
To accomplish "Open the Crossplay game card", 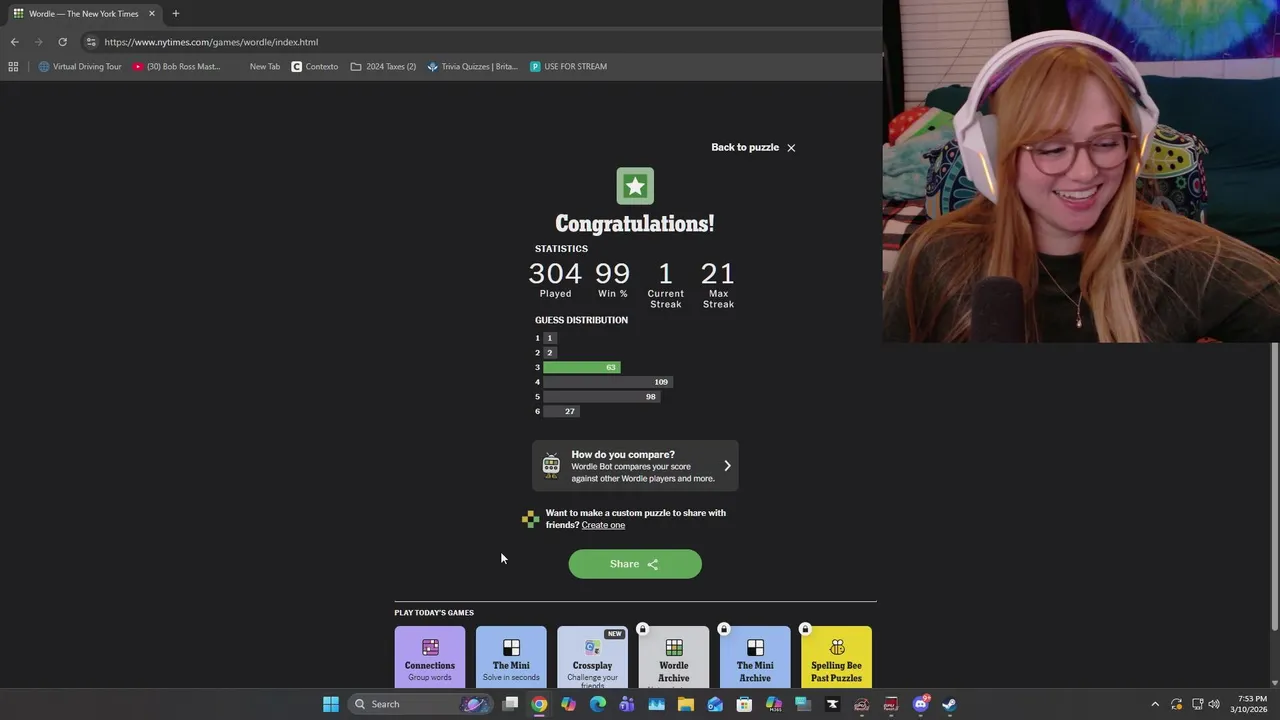I will click(592, 657).
